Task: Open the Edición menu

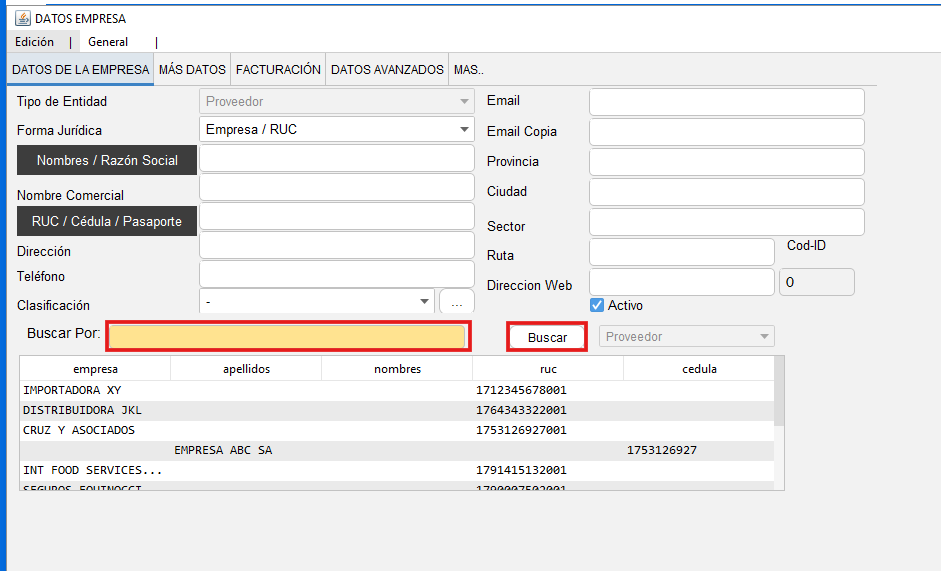Action: click(35, 42)
